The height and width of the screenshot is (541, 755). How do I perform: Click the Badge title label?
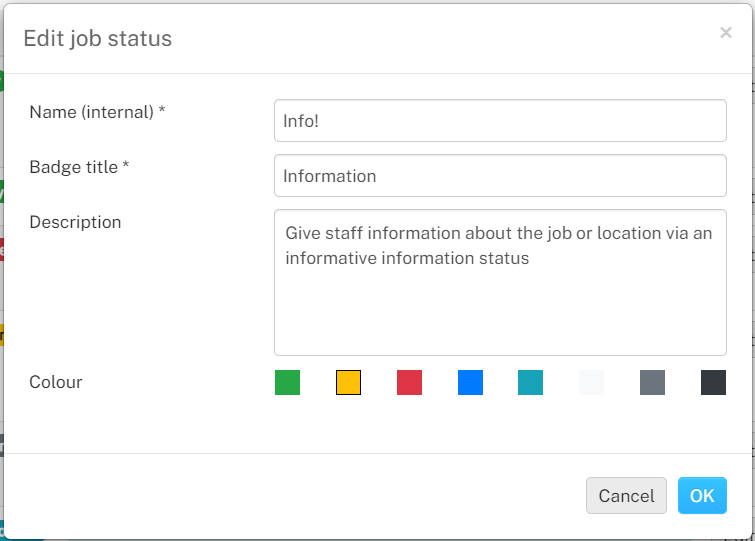(x=79, y=167)
